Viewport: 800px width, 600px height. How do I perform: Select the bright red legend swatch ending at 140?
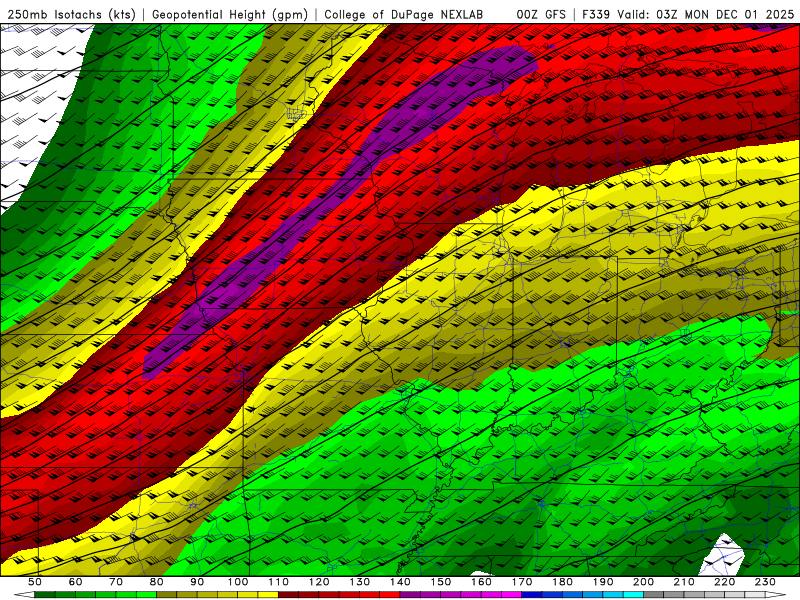coord(390,594)
